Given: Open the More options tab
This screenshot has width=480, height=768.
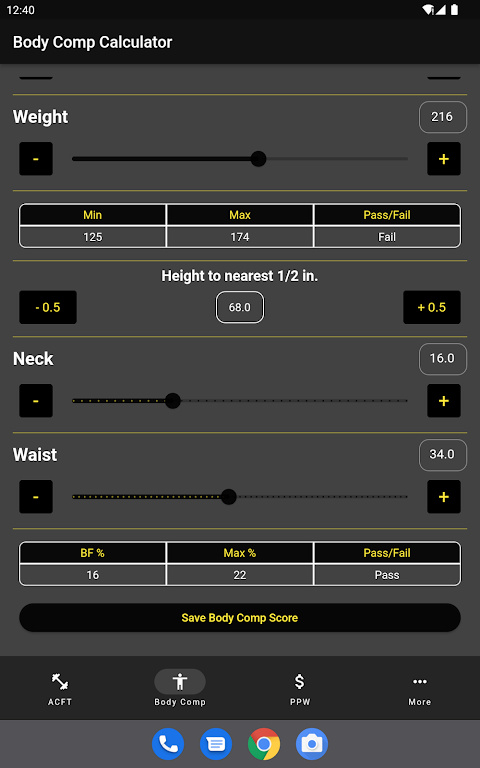Looking at the screenshot, I should point(420,688).
